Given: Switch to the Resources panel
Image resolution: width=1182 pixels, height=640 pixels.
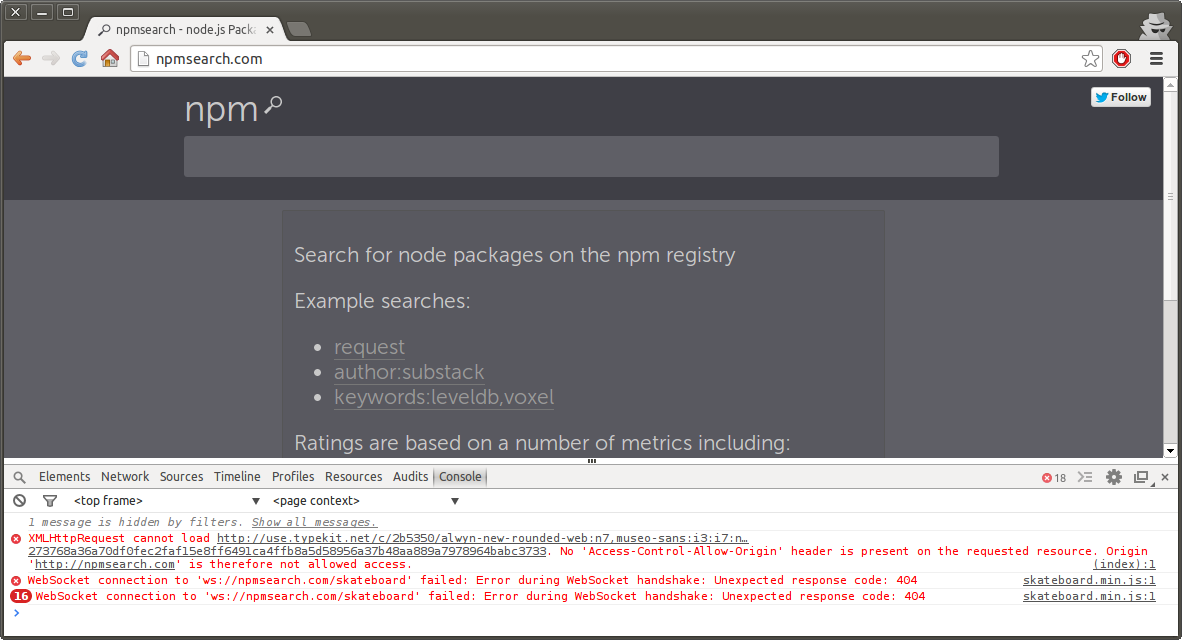Looking at the screenshot, I should pos(354,476).
